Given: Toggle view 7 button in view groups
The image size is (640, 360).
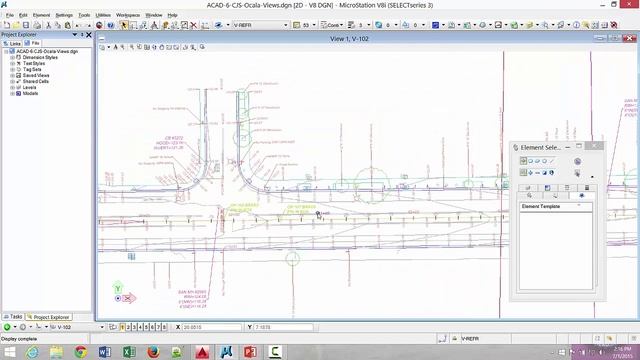Looking at the screenshot, I should (x=158, y=327).
